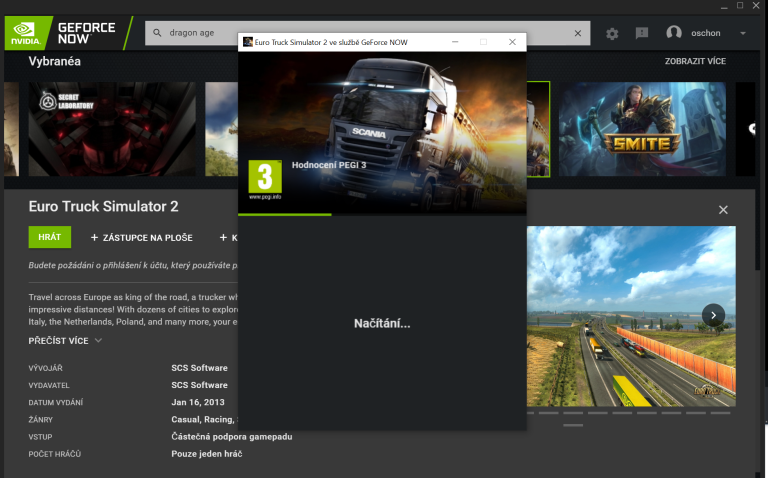The height and width of the screenshot is (478, 768).
Task: Click the Částečná podpora gamepadu text
Action: pos(232,436)
